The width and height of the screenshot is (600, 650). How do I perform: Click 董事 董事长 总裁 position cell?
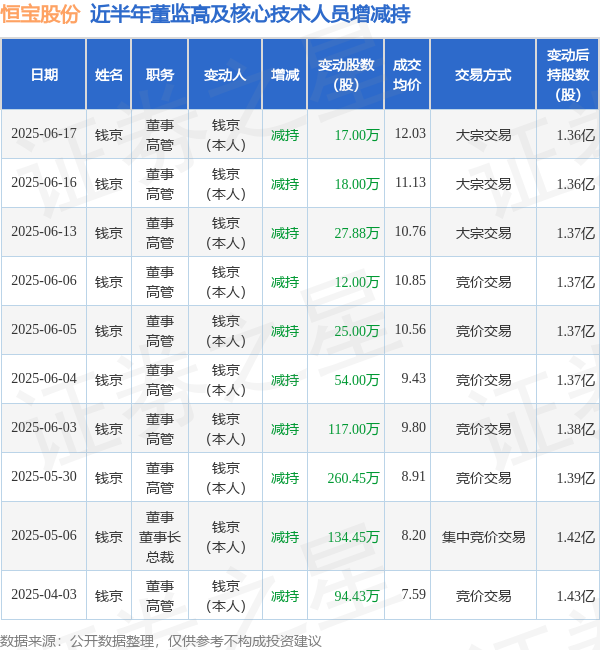click(160, 537)
